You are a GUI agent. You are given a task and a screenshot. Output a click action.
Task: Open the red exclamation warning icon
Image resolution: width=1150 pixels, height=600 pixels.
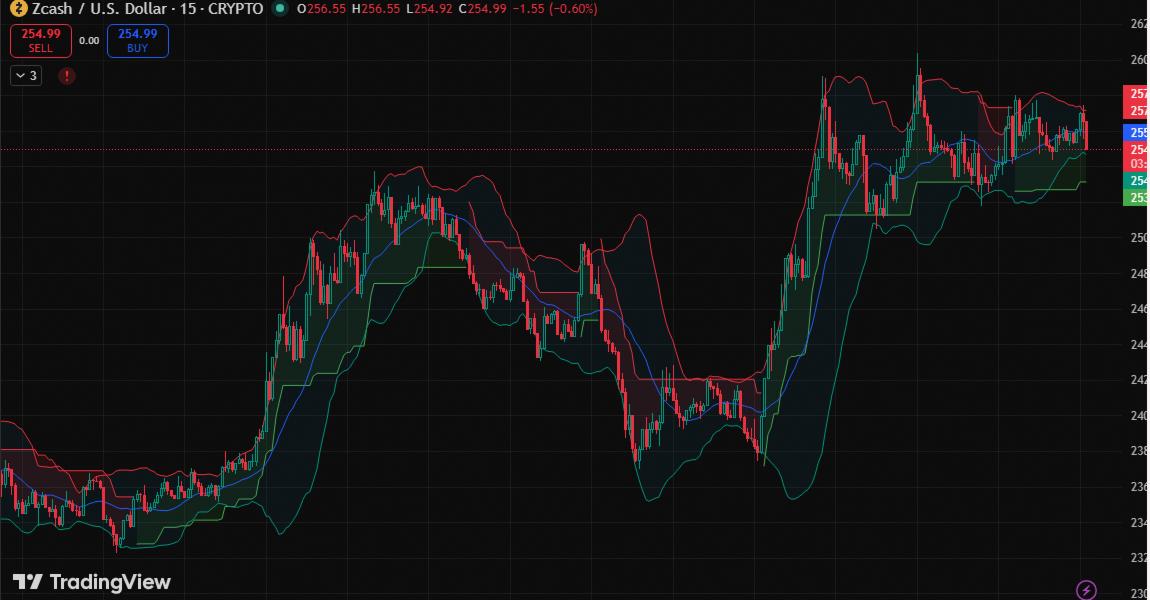point(67,76)
